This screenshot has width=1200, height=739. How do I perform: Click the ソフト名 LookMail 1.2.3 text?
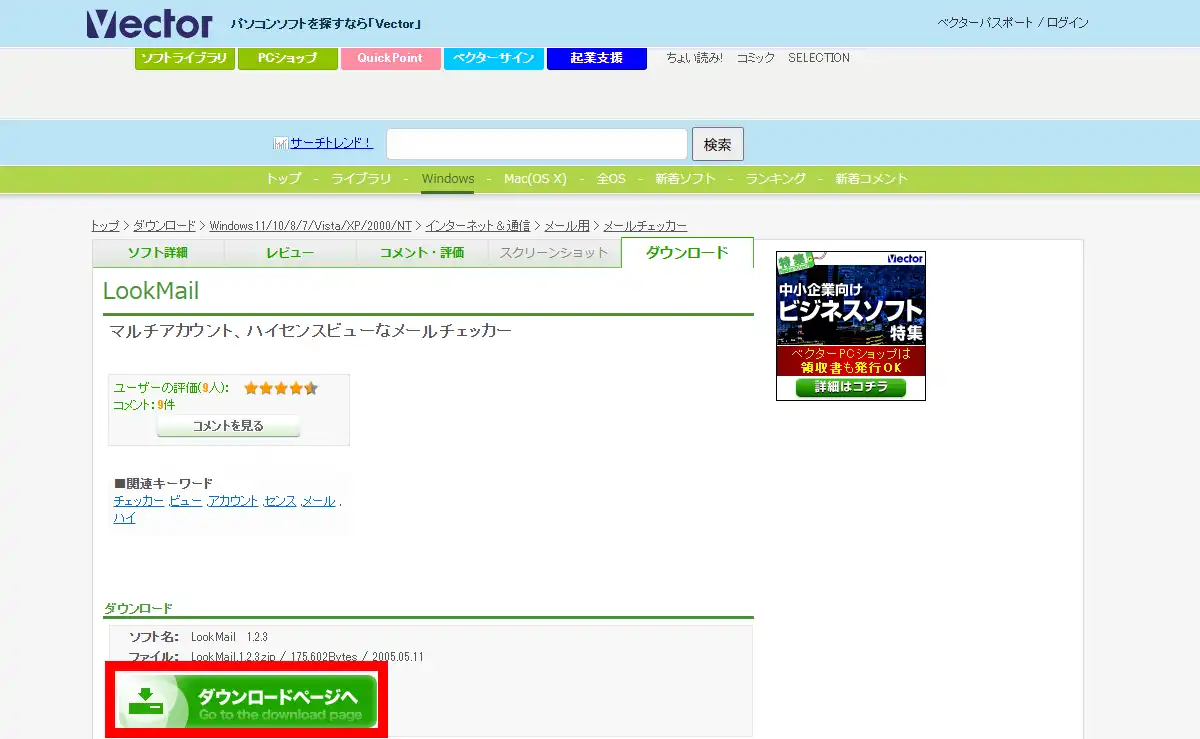click(x=199, y=637)
